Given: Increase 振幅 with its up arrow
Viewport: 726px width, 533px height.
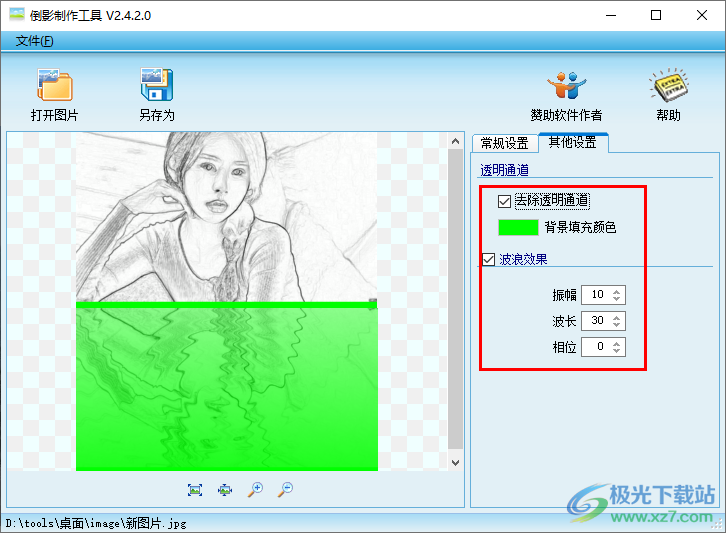Looking at the screenshot, I should (616, 291).
